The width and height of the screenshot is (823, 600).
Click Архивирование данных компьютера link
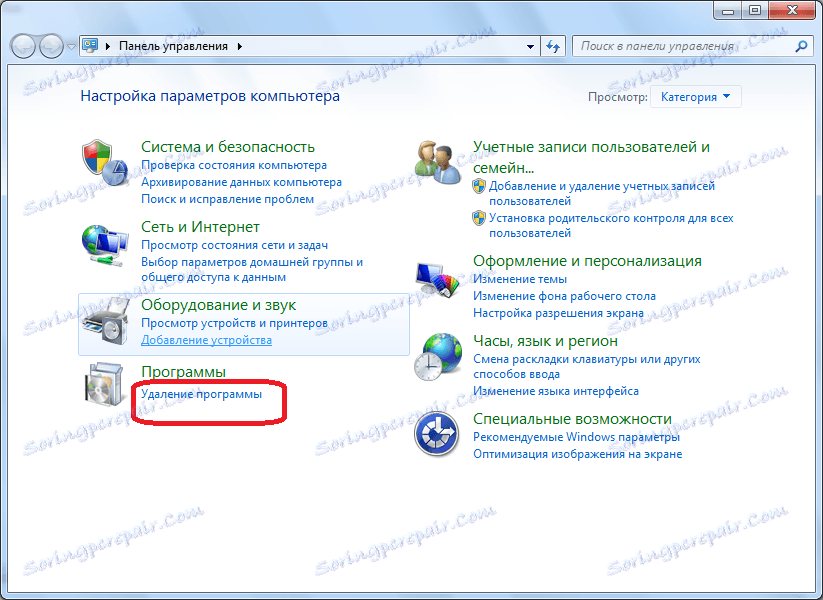point(241,182)
